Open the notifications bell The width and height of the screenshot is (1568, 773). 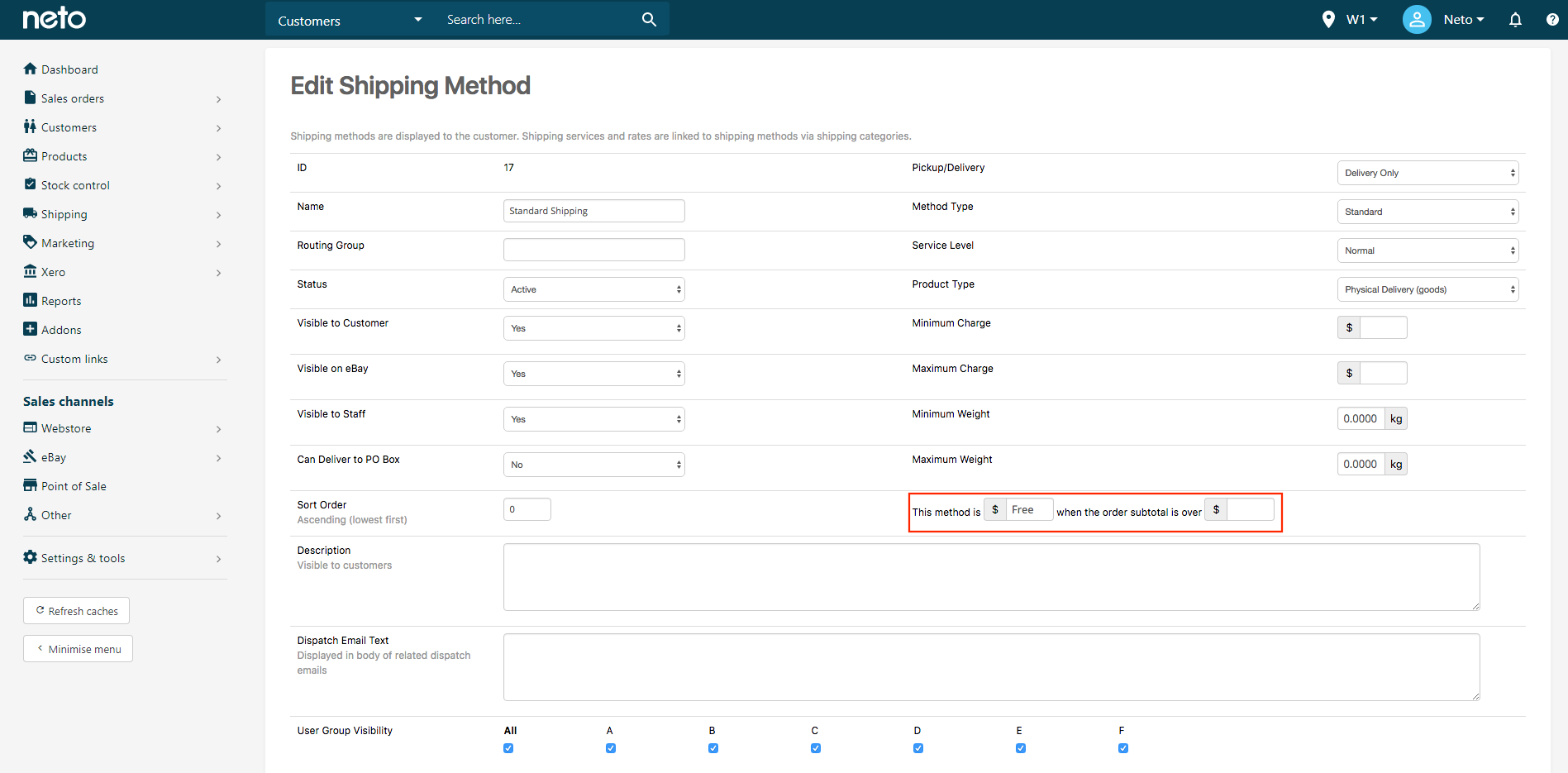click(x=1515, y=19)
